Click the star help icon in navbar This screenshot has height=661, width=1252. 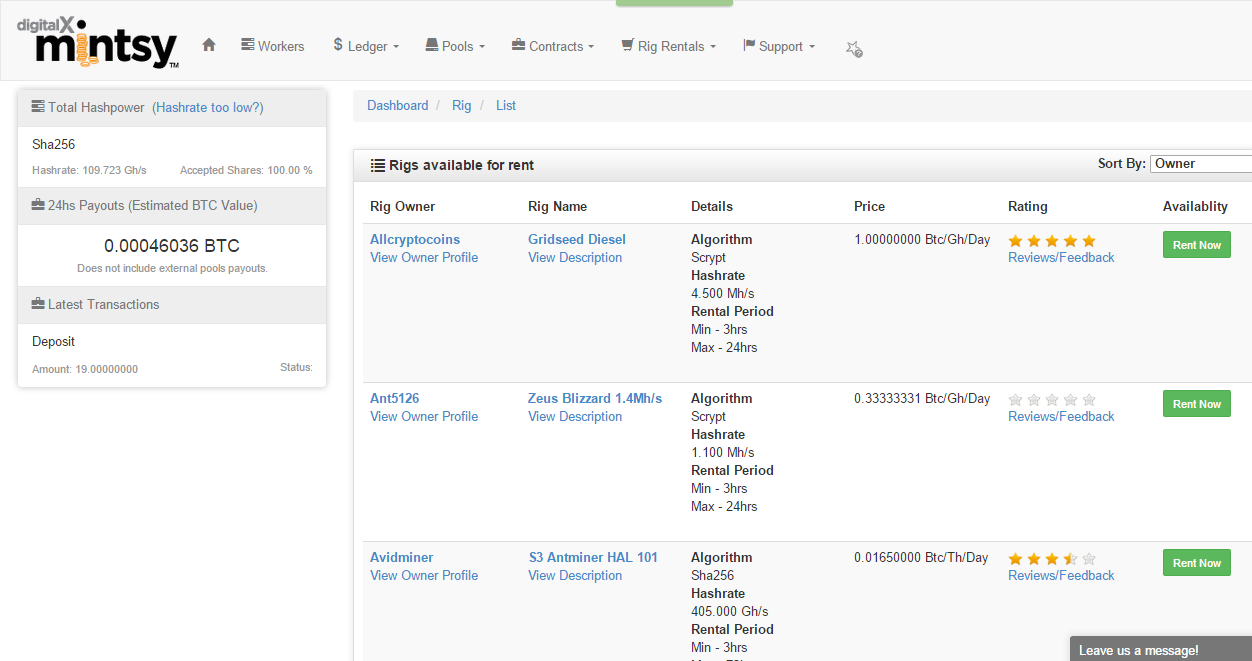[x=853, y=48]
